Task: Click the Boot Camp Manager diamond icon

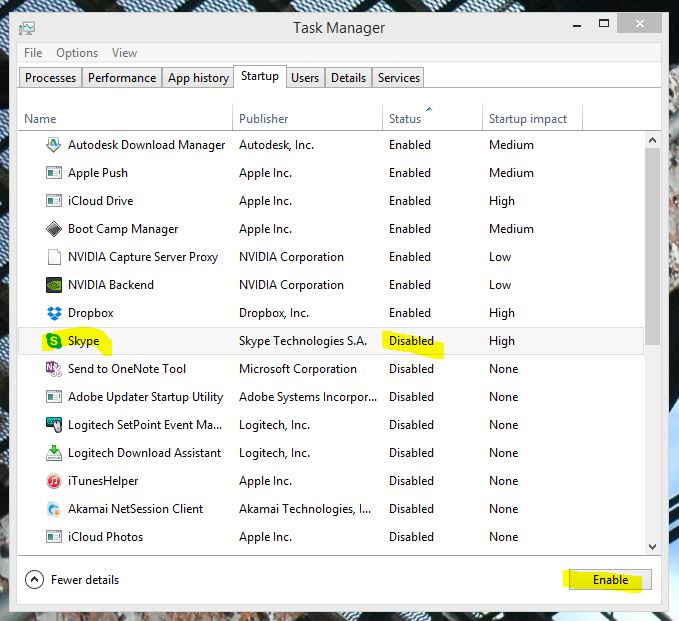Action: pyautogui.click(x=54, y=229)
